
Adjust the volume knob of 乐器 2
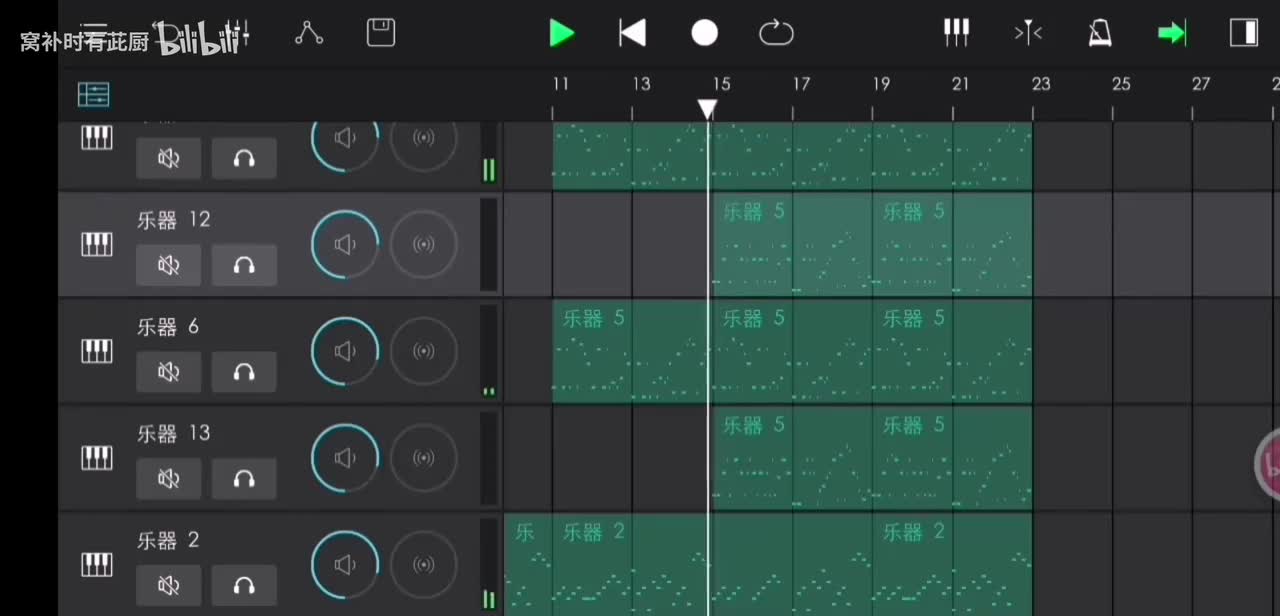point(345,565)
